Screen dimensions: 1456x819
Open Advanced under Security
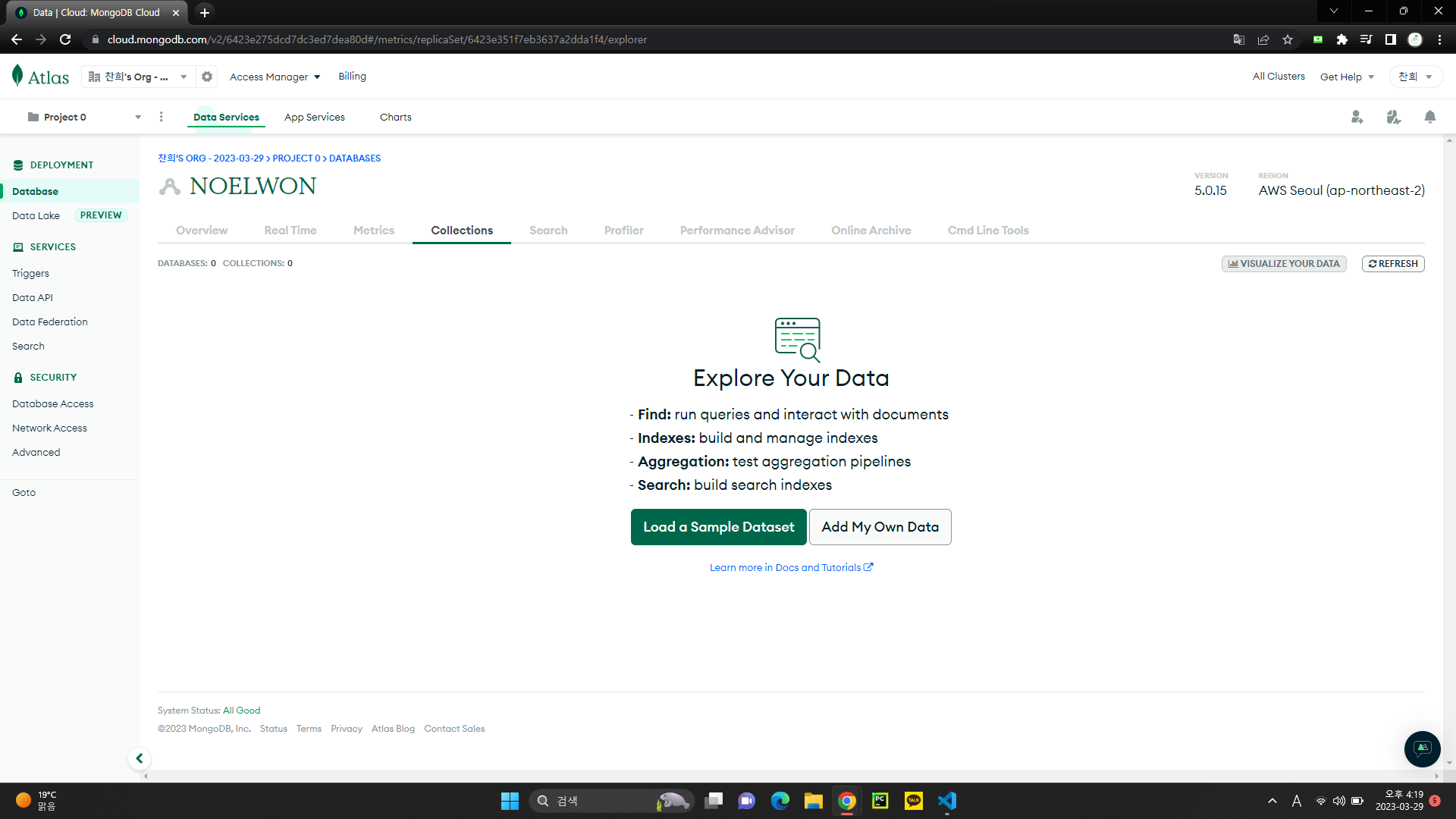click(x=36, y=452)
